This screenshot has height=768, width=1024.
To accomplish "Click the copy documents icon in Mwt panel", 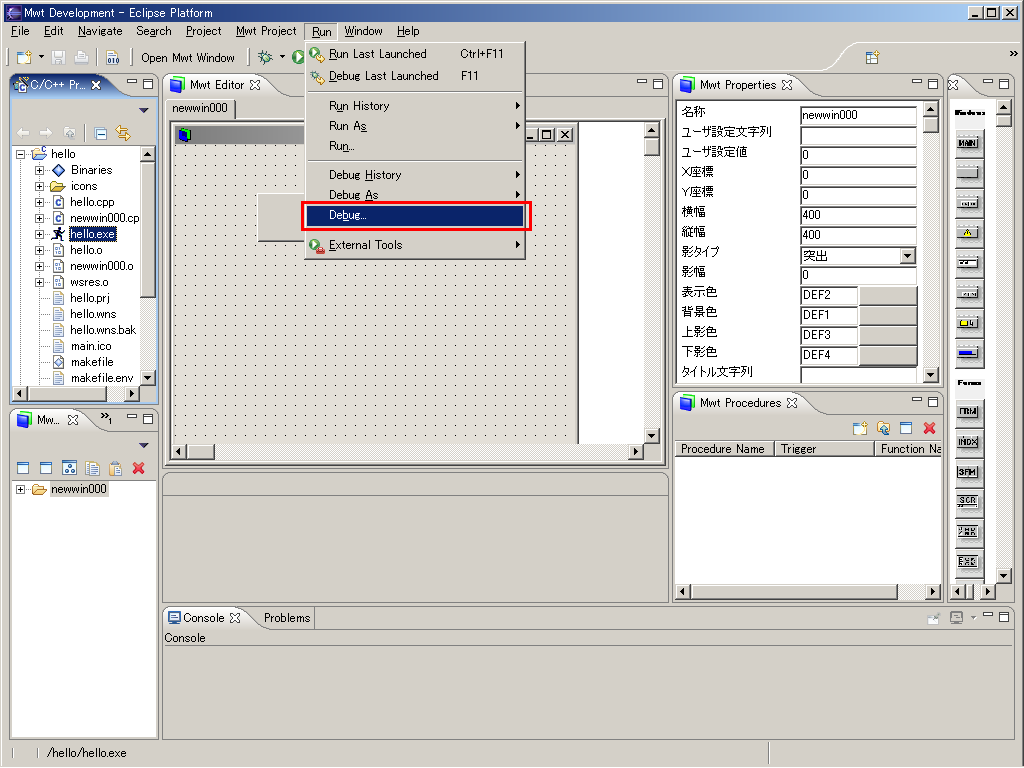I will [x=92, y=468].
